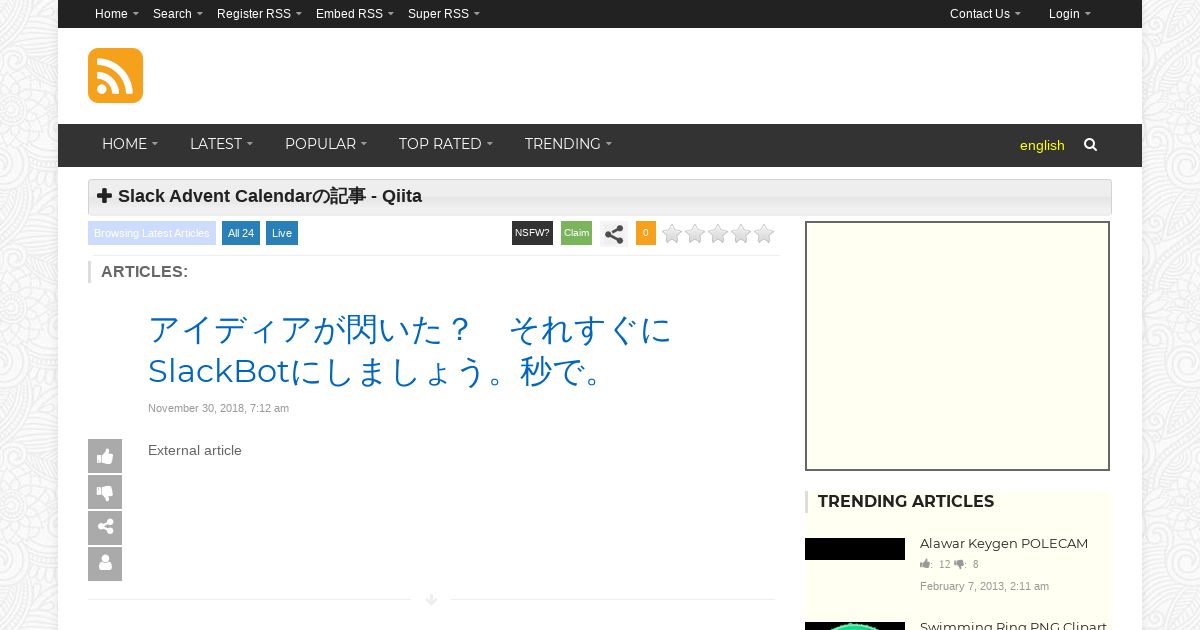1200x630 pixels.
Task: Rate the channel three stars
Action: [718, 234]
